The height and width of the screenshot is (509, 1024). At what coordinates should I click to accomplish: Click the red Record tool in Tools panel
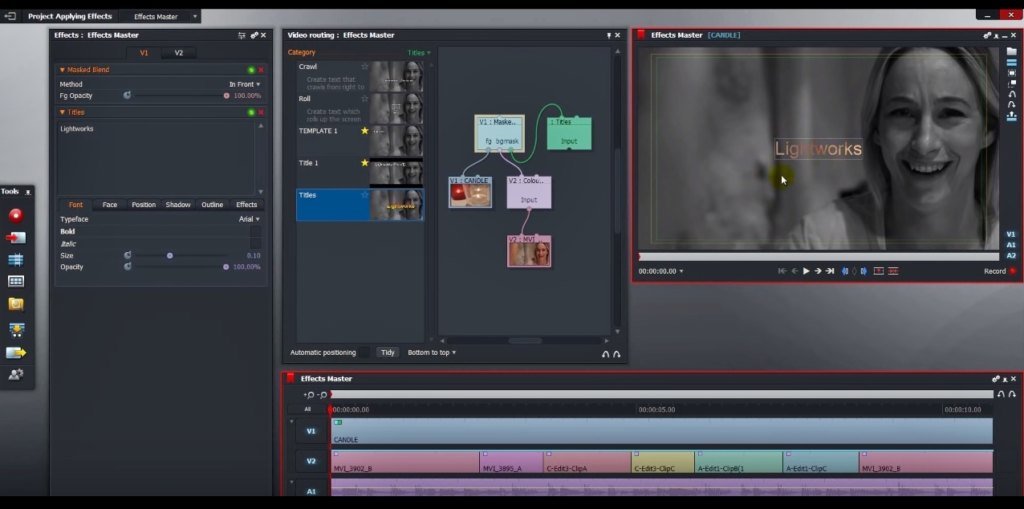click(x=16, y=215)
